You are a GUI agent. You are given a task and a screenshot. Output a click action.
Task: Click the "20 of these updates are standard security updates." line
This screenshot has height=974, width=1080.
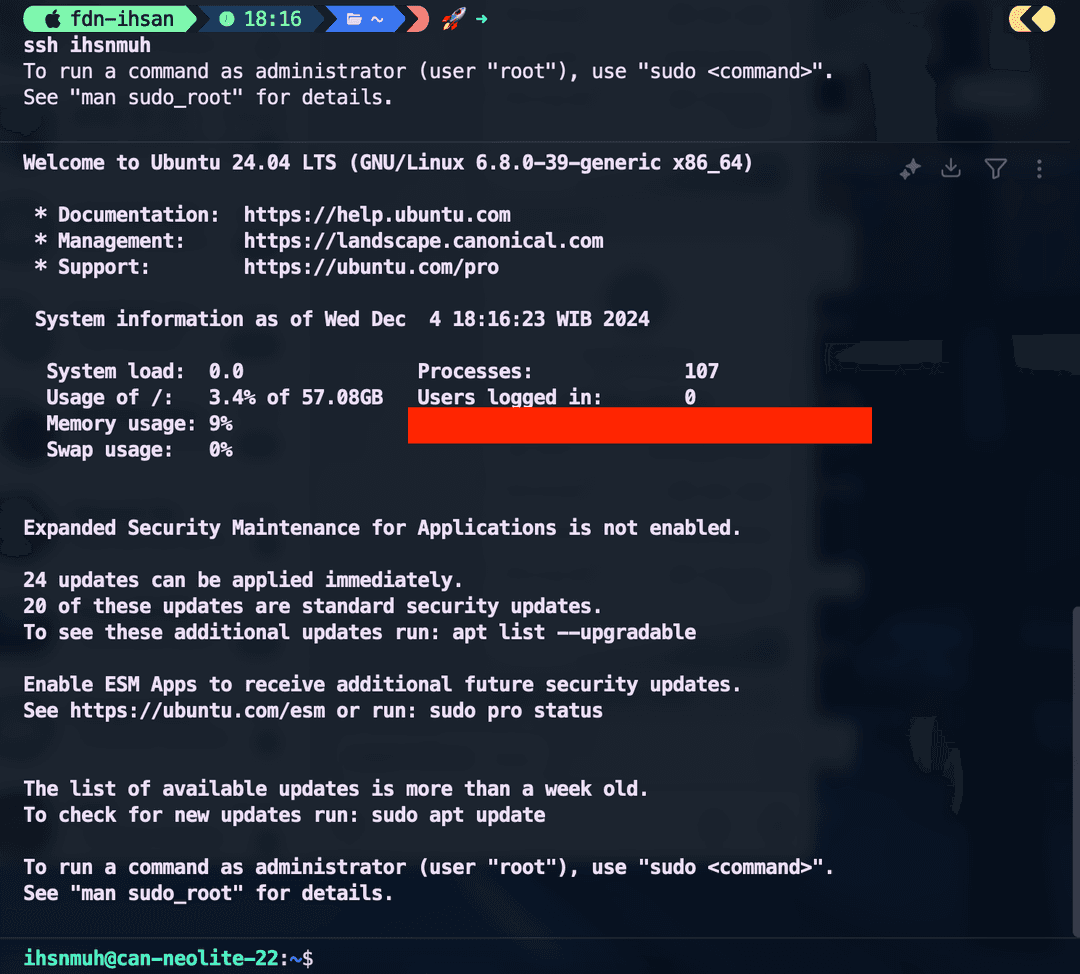tap(313, 606)
